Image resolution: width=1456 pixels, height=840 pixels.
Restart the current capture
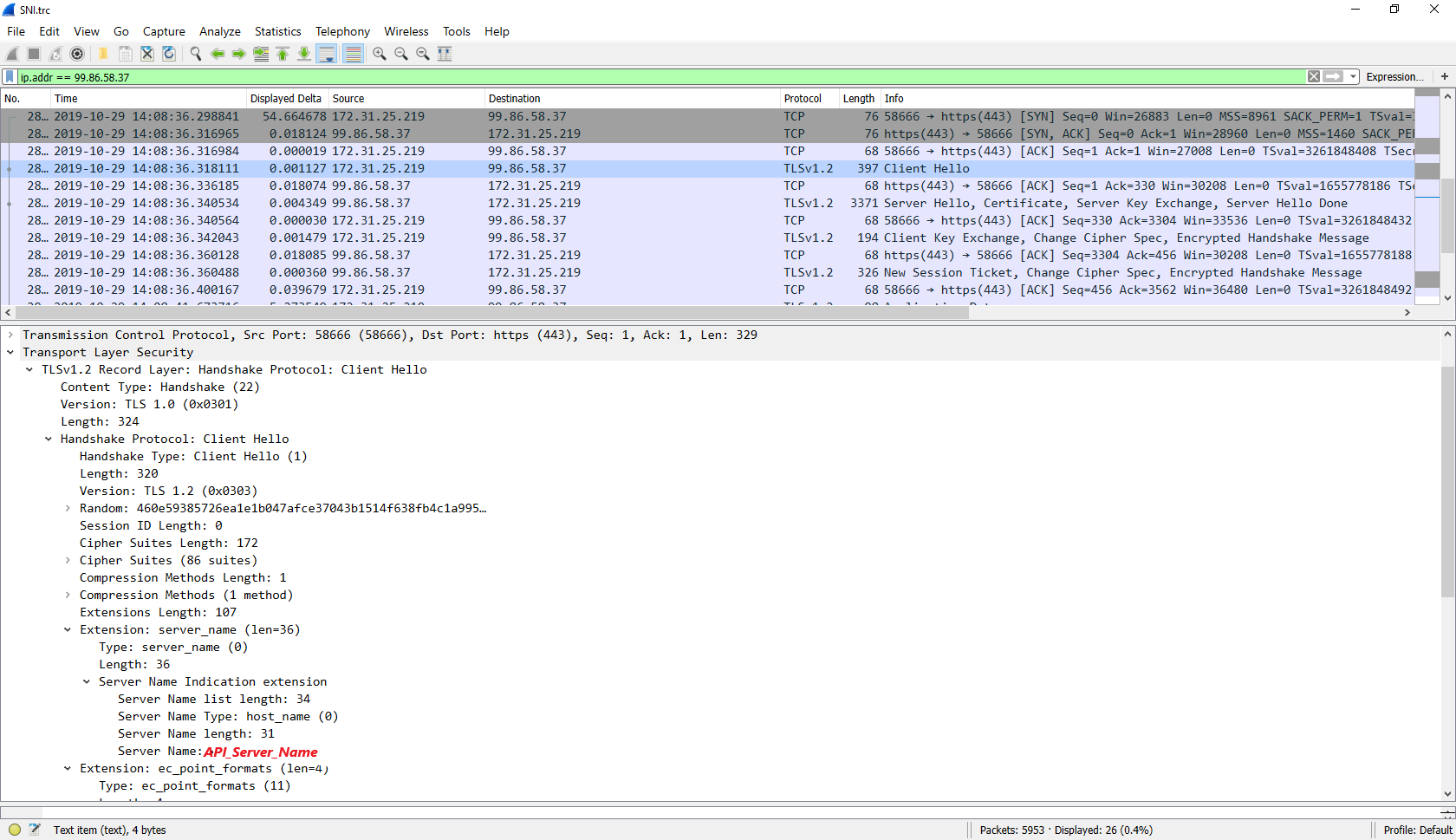point(55,54)
